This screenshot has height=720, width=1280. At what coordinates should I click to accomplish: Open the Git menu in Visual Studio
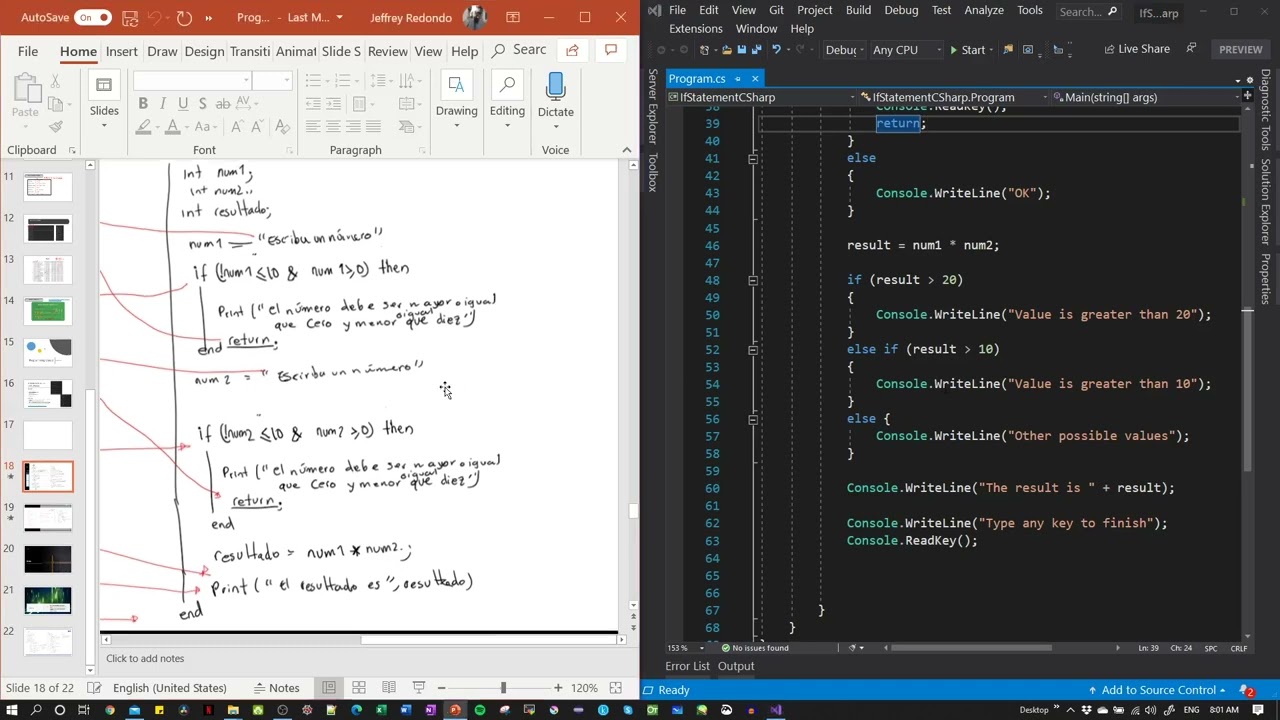coord(776,10)
